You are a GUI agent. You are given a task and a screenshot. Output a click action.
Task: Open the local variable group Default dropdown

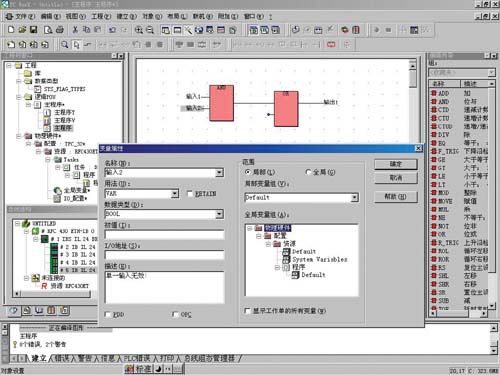click(354, 197)
